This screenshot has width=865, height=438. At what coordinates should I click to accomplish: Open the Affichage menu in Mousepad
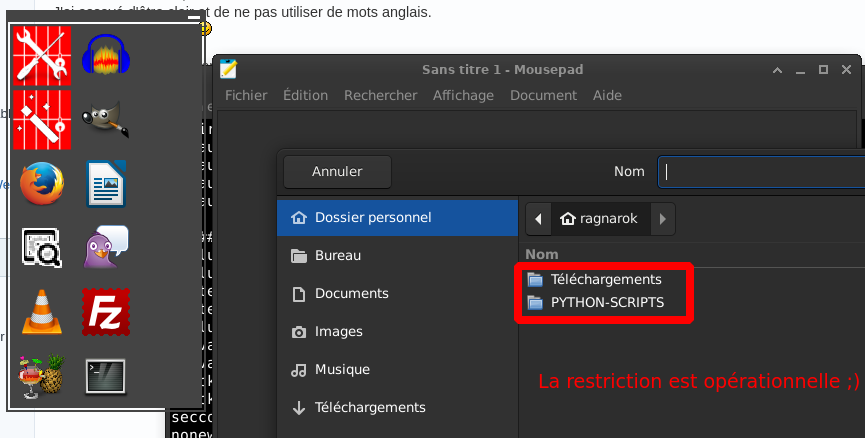point(463,95)
